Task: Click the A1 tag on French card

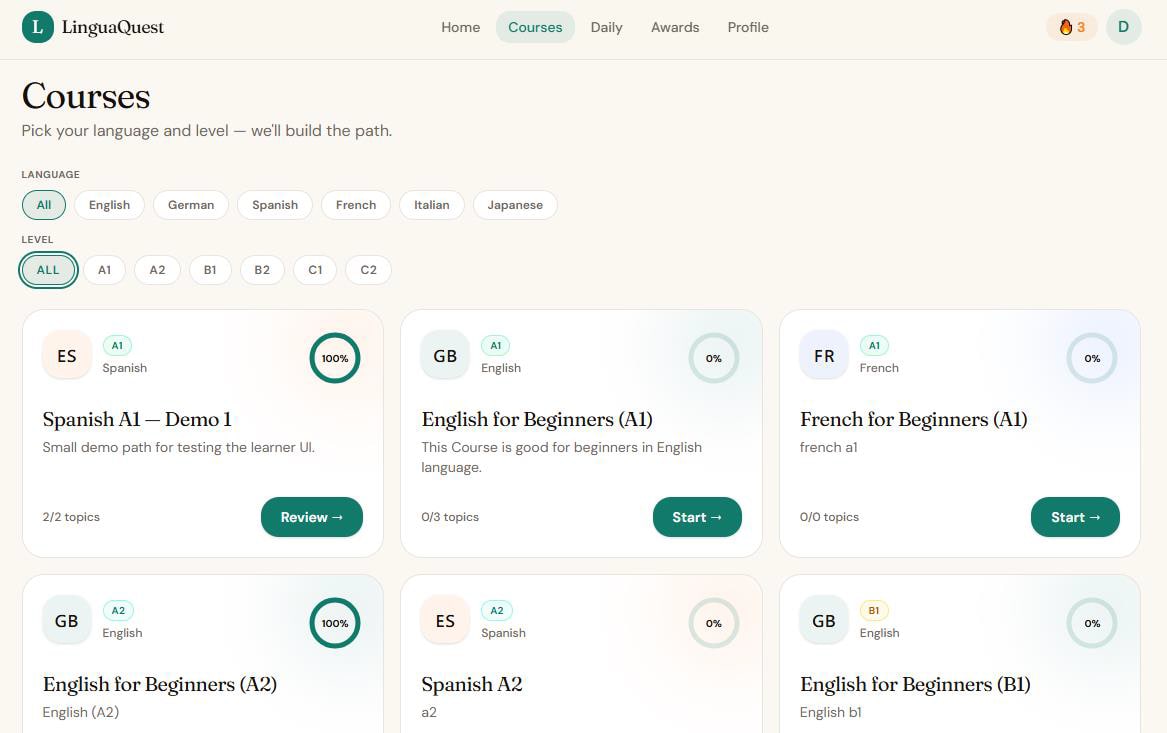Action: pos(875,345)
